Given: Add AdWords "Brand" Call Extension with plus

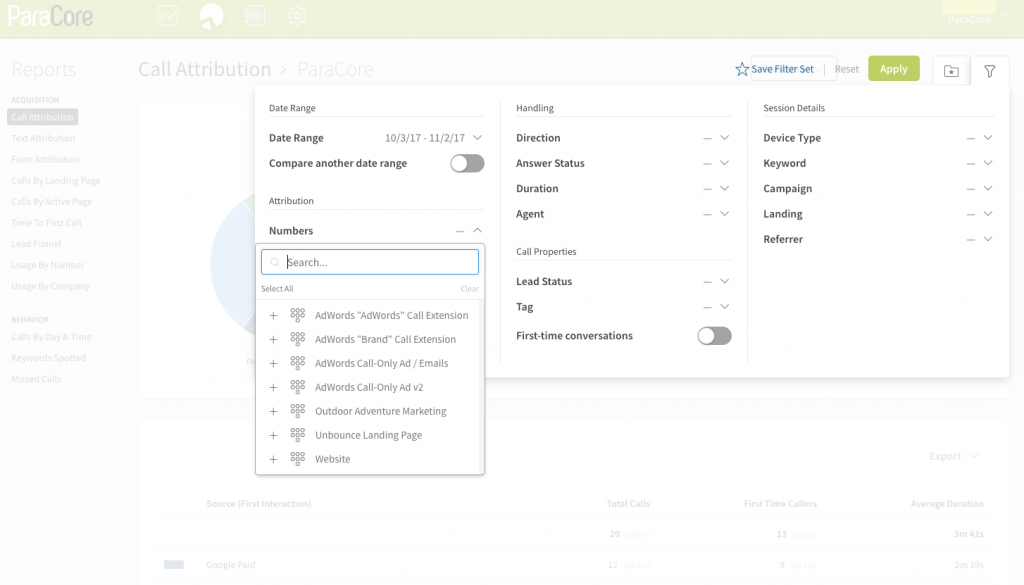Looking at the screenshot, I should coord(274,340).
